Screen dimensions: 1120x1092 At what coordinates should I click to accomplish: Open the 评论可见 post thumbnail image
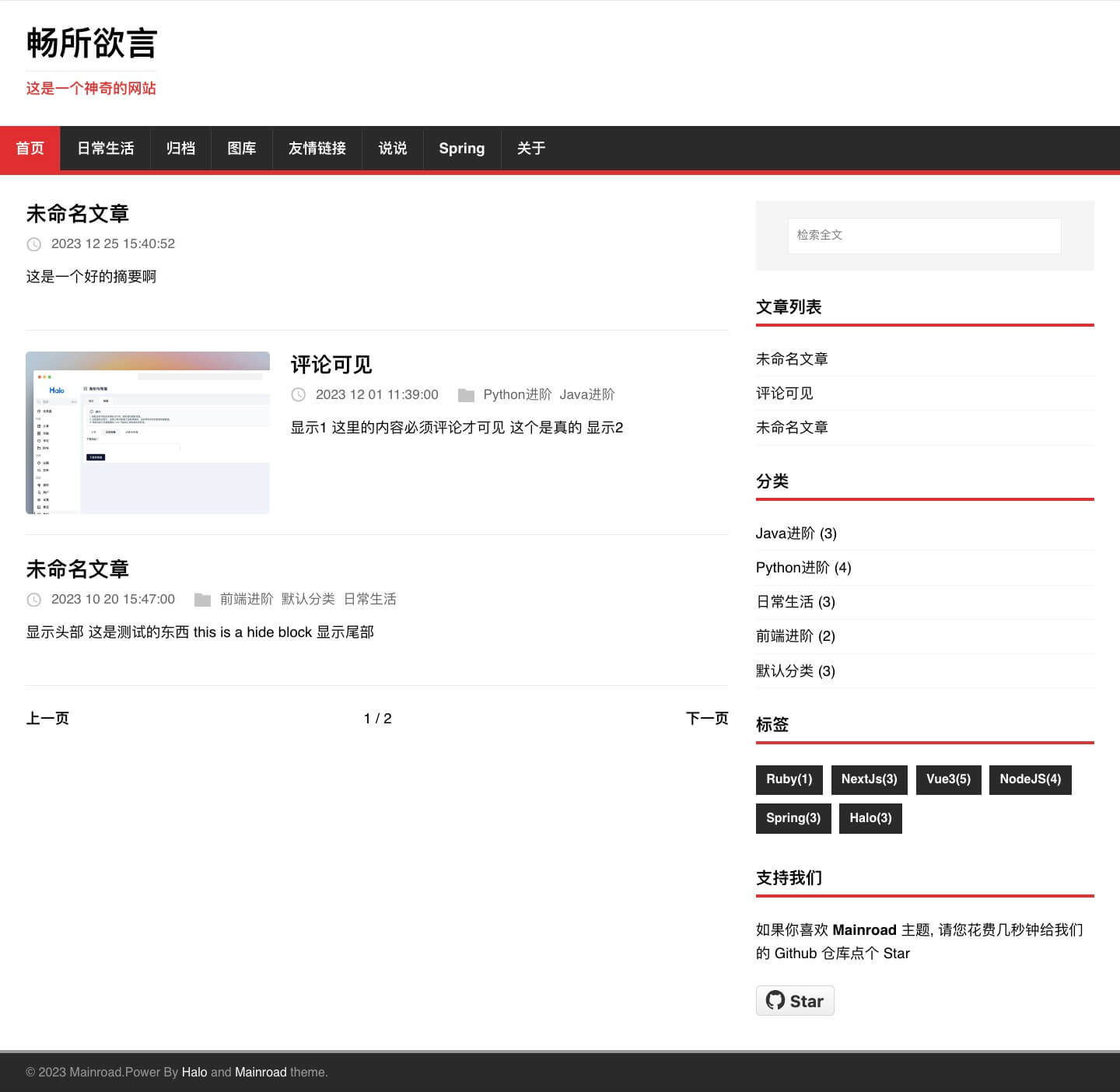click(148, 432)
